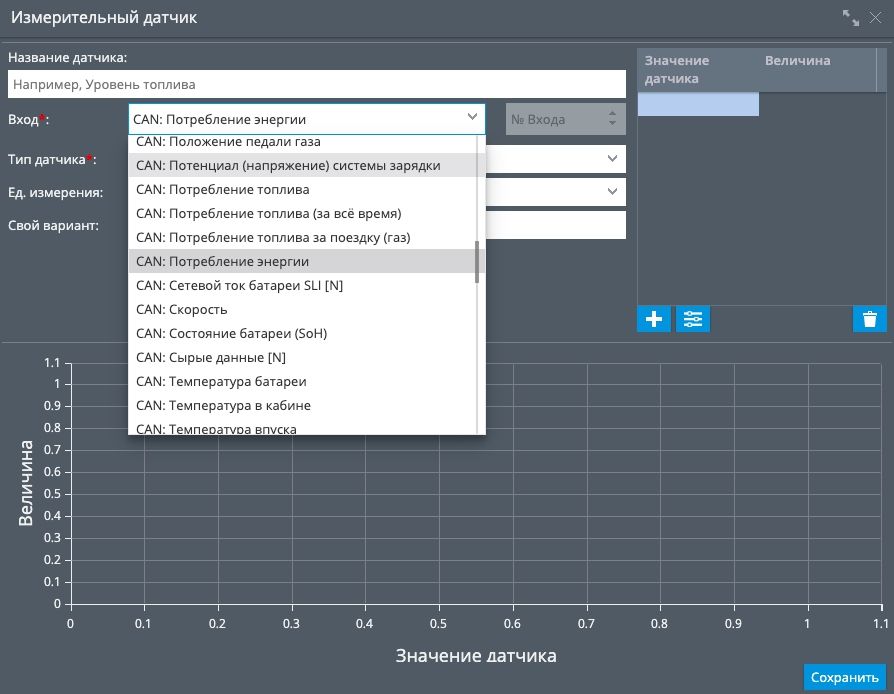The image size is (894, 694).
Task: Choose CAN: Скорость from the list
Action: tap(307, 309)
